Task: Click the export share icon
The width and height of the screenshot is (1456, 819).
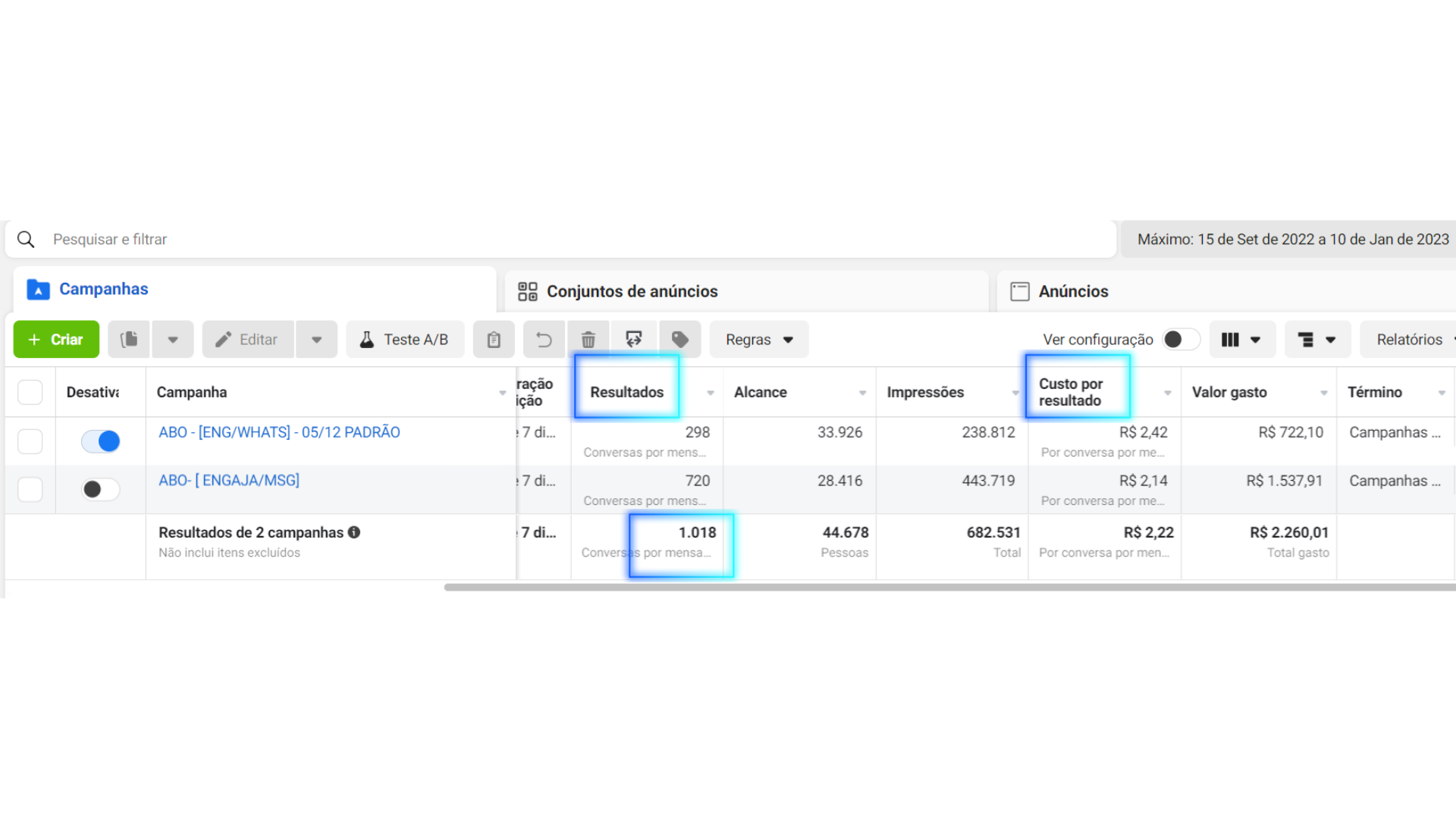Action: click(x=634, y=340)
